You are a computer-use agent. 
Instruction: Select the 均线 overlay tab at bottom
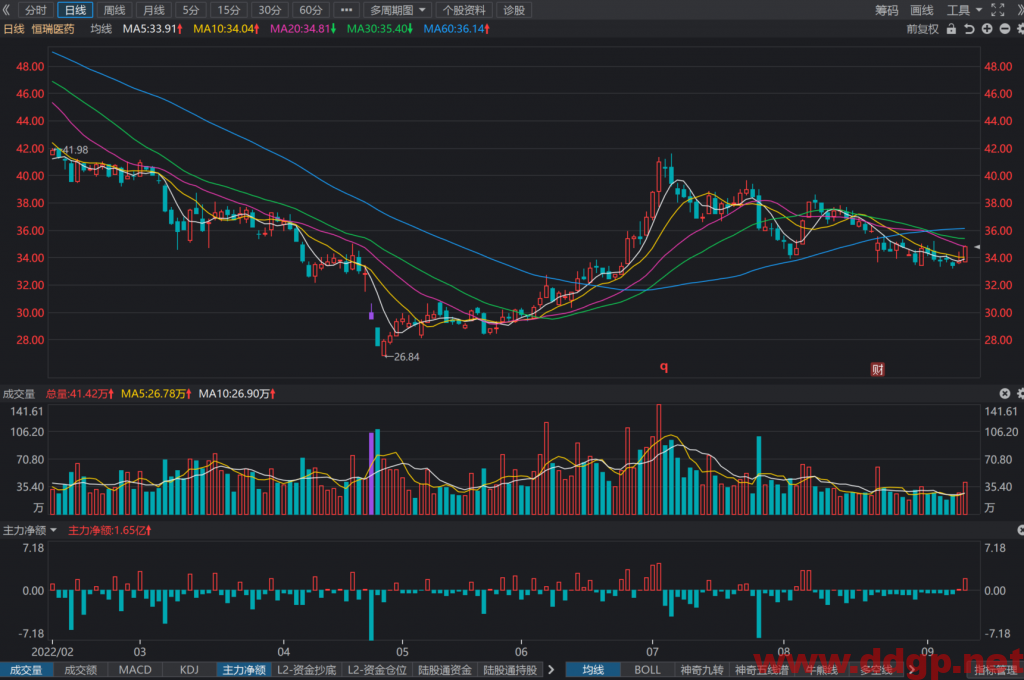pyautogui.click(x=593, y=670)
